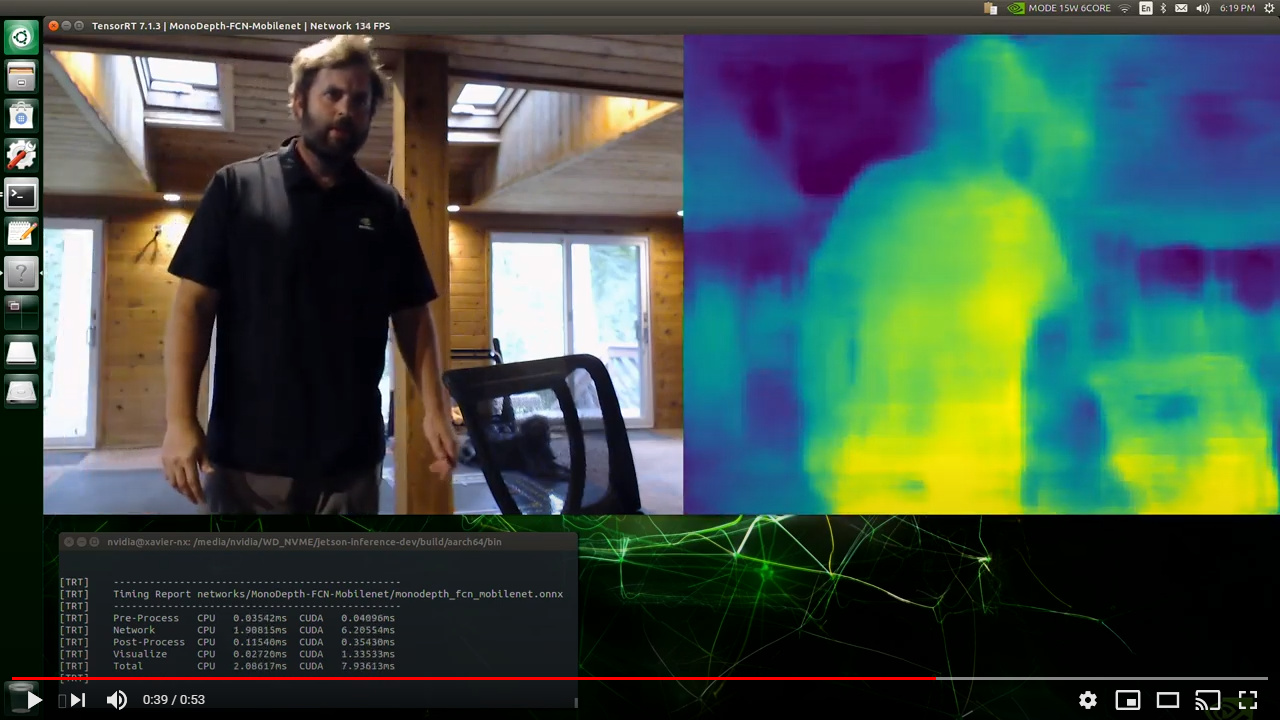The image size is (1280, 720).
Task: Click the 6:19 PM clock
Action: coord(1237,8)
